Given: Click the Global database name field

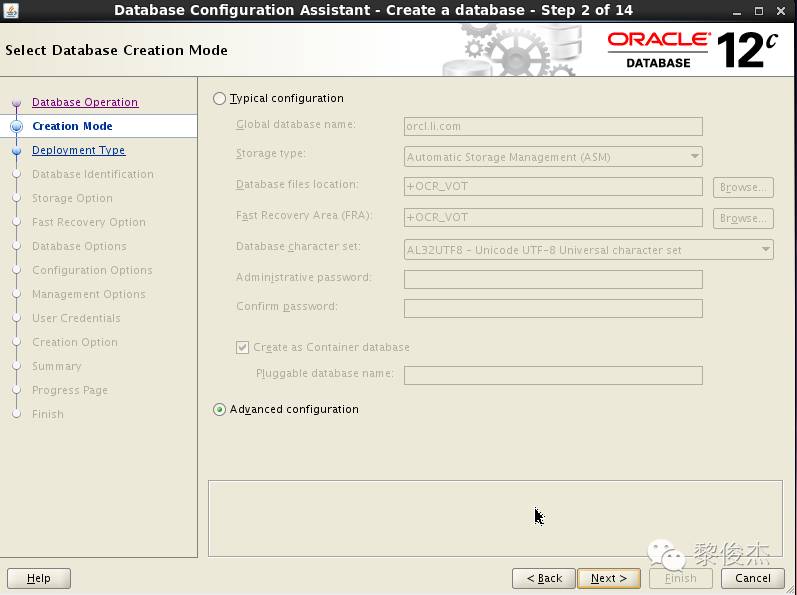Looking at the screenshot, I should click(553, 127).
